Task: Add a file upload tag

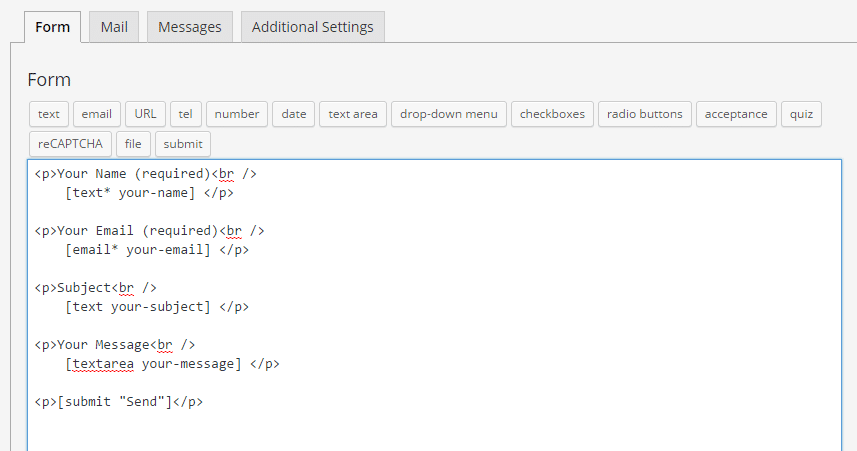Action: coord(133,144)
